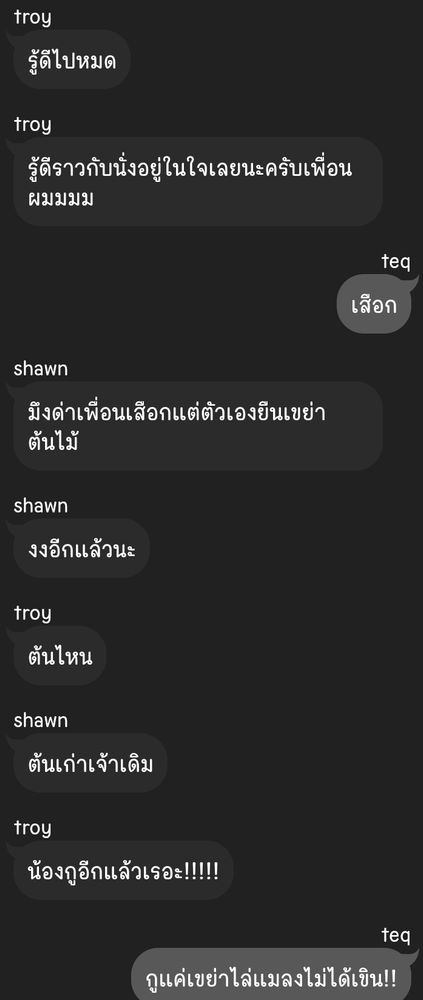This screenshot has height=1000, width=423.
Task: Click teq name above the last message
Action: 396,936
